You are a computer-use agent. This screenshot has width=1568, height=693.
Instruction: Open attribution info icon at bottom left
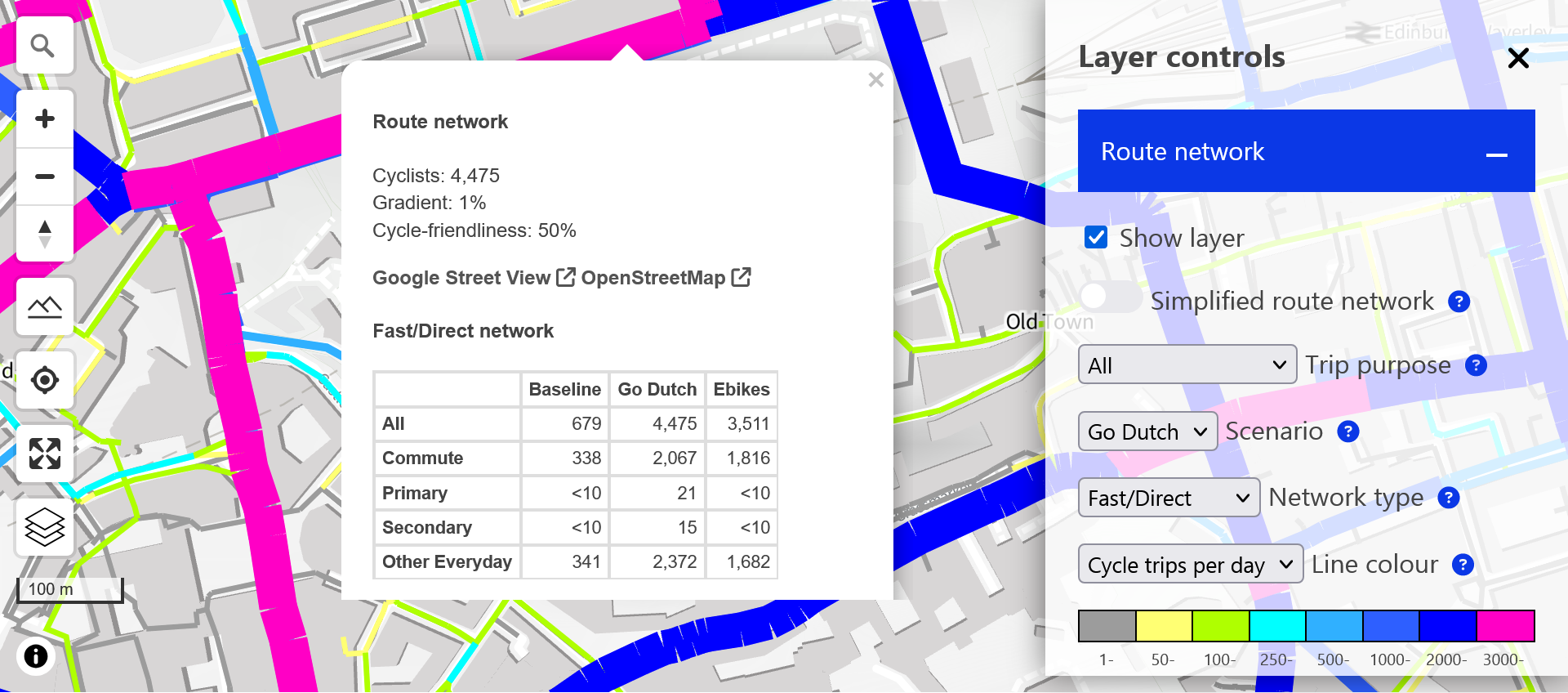click(x=36, y=656)
